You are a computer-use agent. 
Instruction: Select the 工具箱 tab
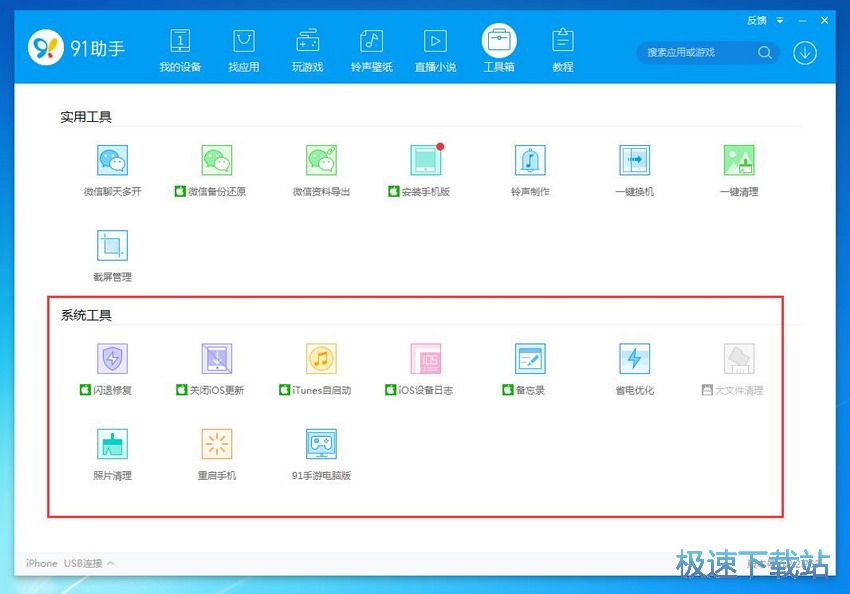[499, 49]
